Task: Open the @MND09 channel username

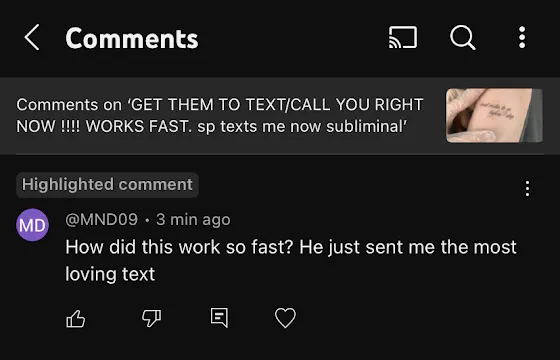Action: point(101,219)
